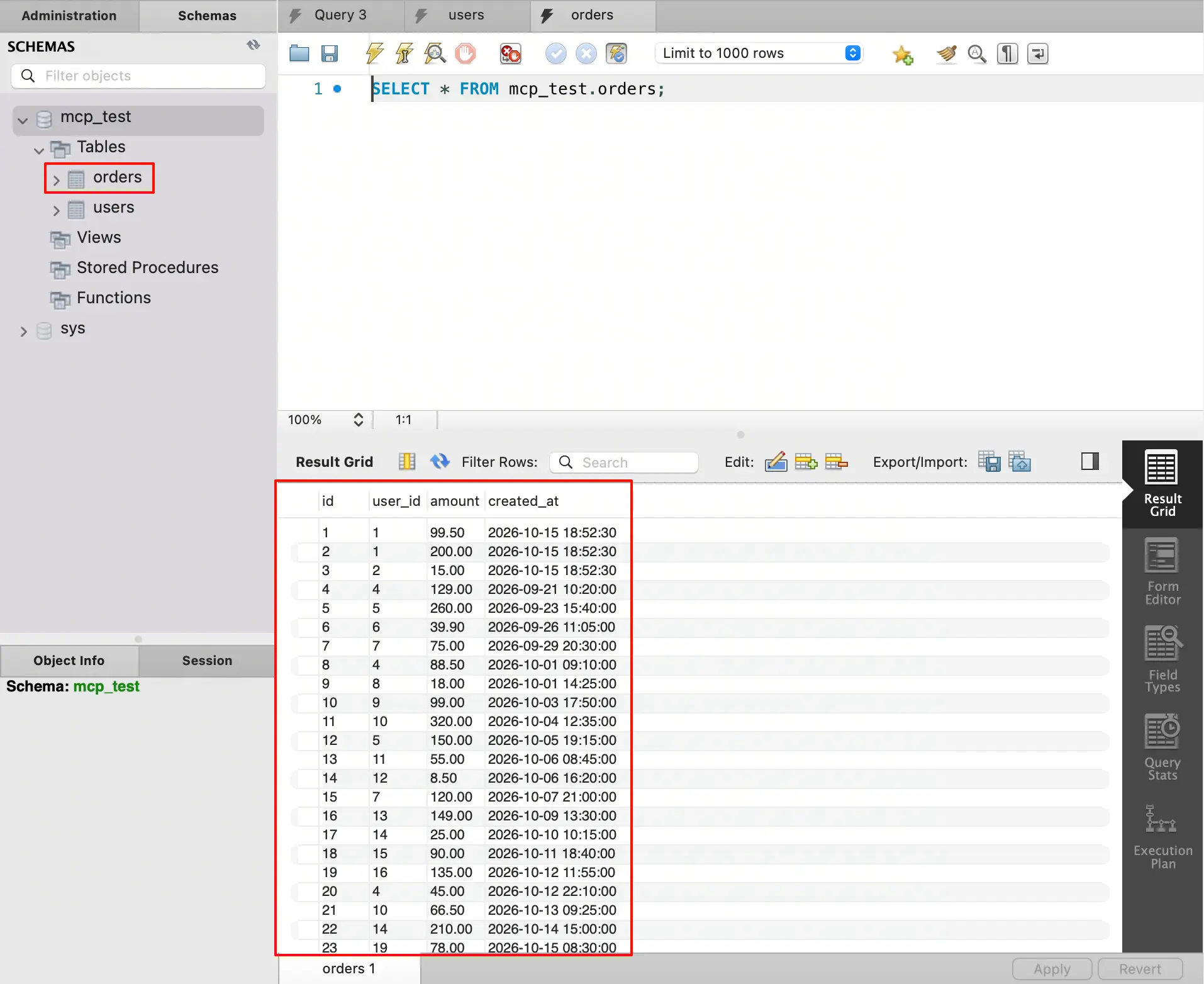The image size is (1204, 984).
Task: Toggle invisible characters pilcrow icon
Action: pos(1007,53)
